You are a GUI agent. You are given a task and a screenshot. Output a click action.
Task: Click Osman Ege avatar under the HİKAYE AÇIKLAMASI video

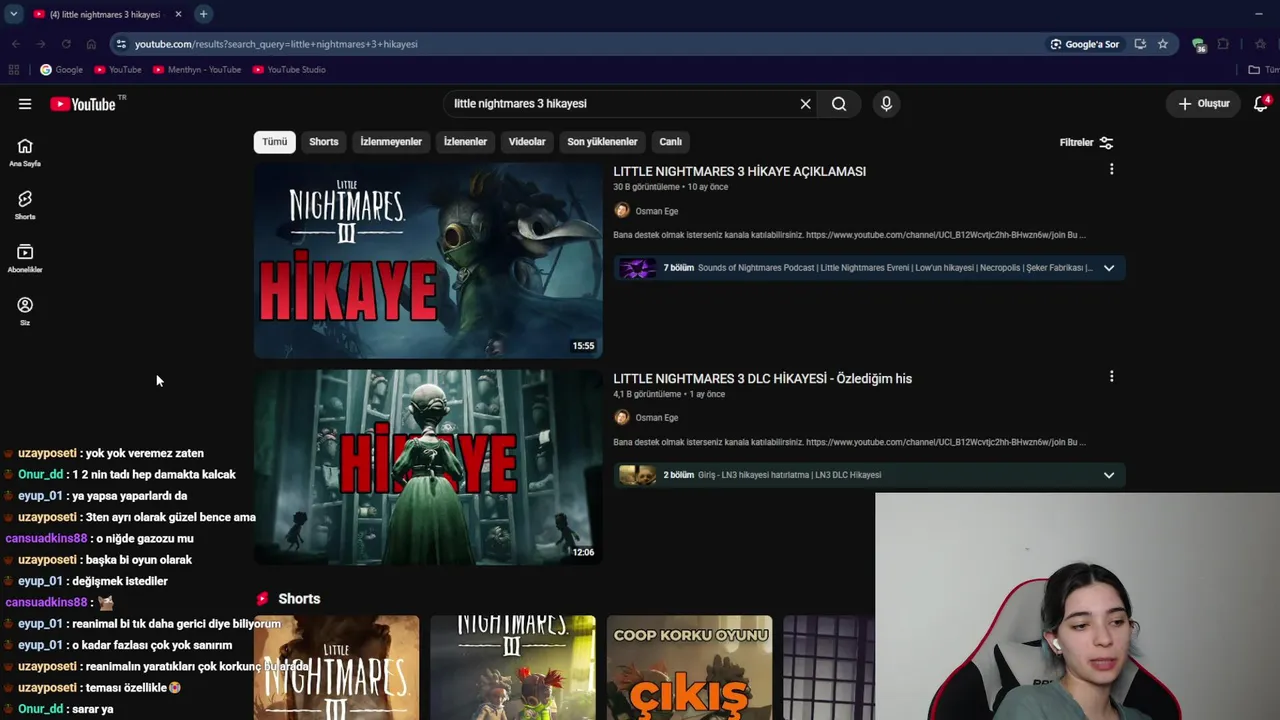tap(622, 211)
